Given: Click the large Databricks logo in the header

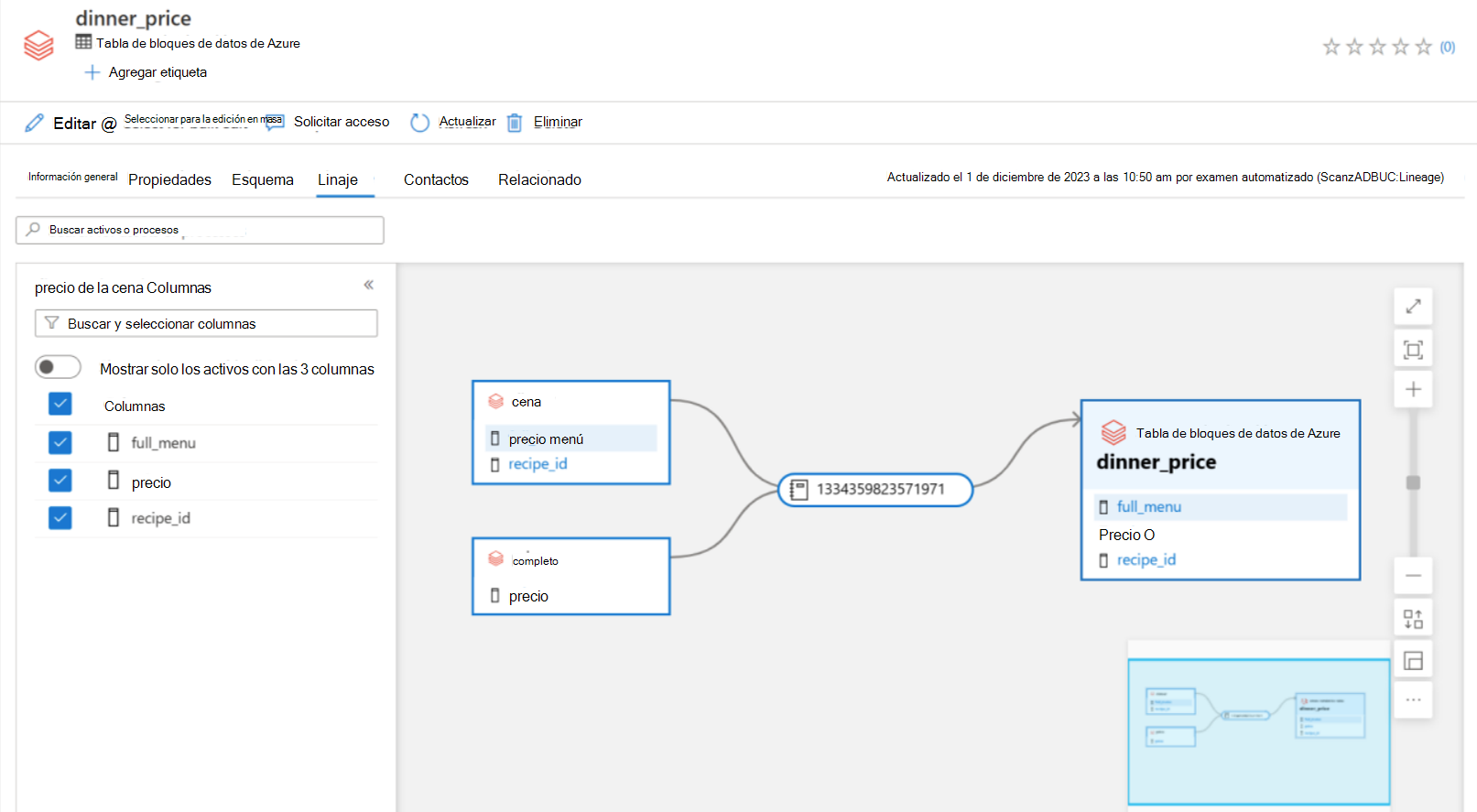Looking at the screenshot, I should click(x=38, y=45).
